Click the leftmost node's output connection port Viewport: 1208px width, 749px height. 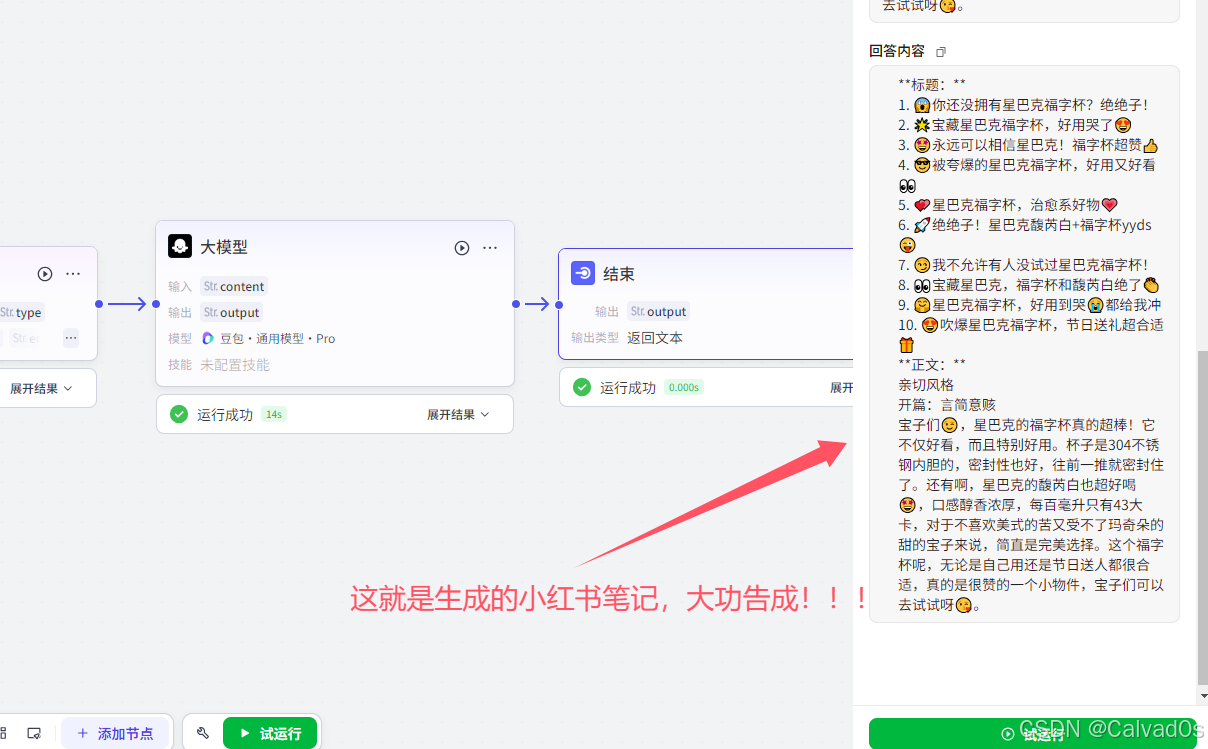pyautogui.click(x=98, y=304)
